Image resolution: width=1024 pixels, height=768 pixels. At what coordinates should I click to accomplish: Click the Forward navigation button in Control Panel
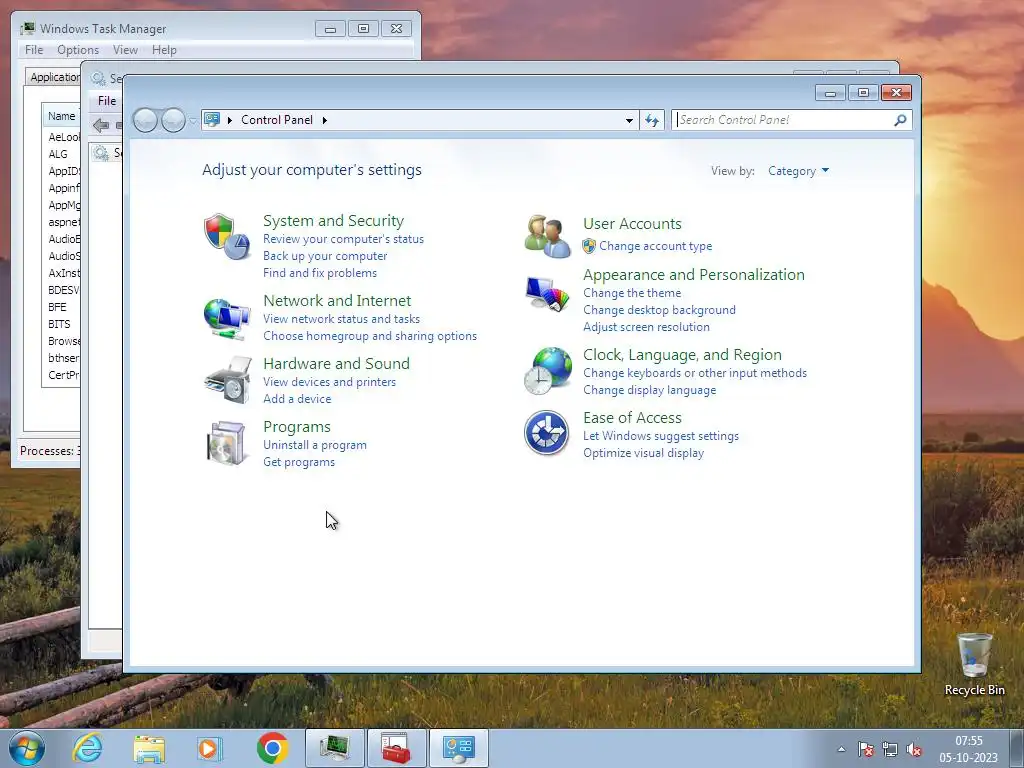click(173, 120)
